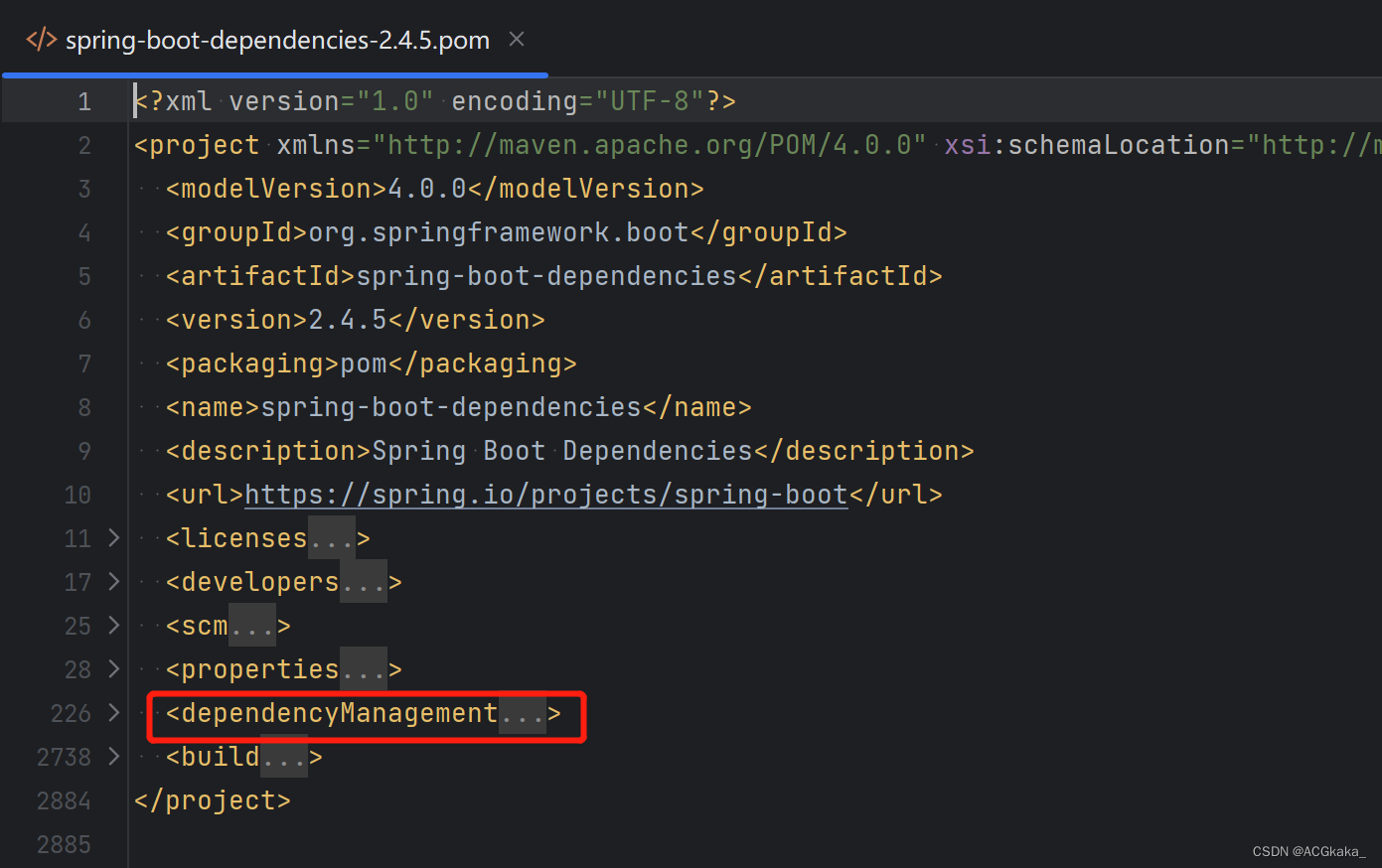Click line number 10 in the gutter
Screen dimensions: 1382x868
[77, 495]
